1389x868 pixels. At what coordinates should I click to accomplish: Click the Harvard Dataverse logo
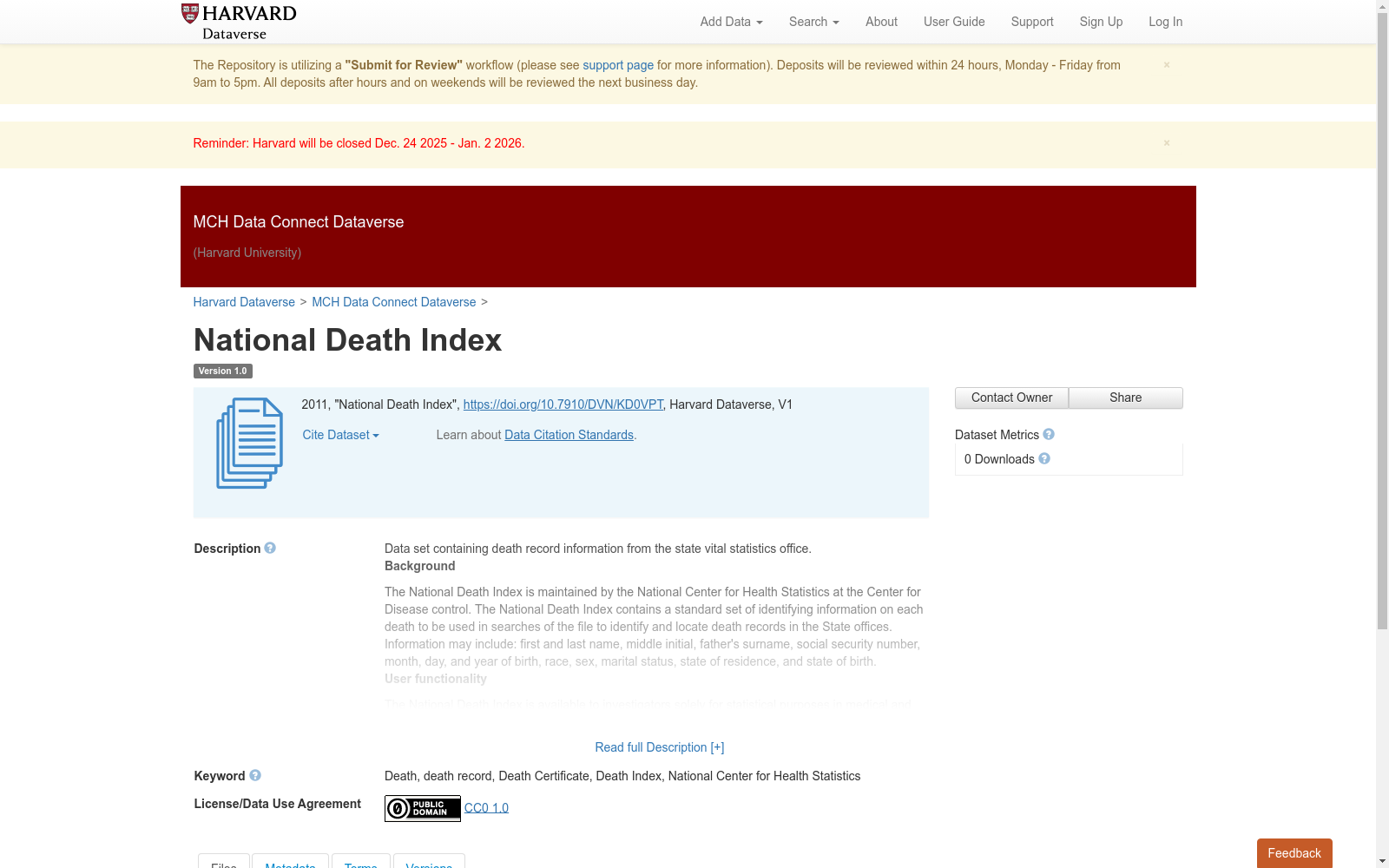tap(239, 22)
